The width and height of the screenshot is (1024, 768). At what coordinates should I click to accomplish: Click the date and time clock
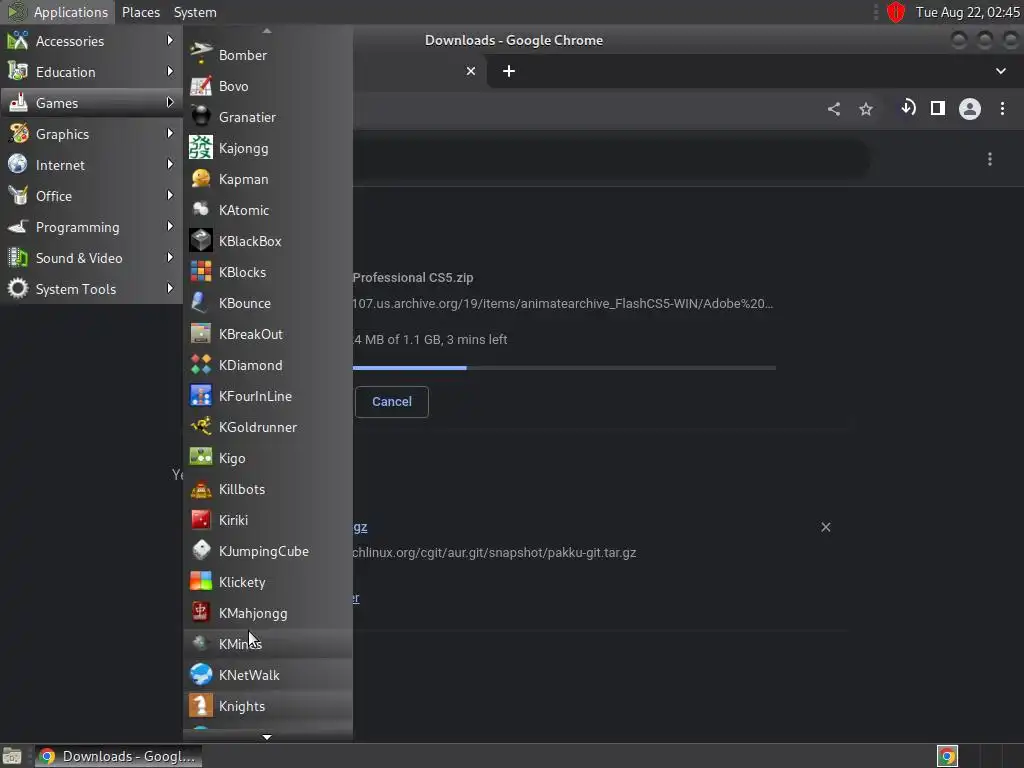point(968,12)
